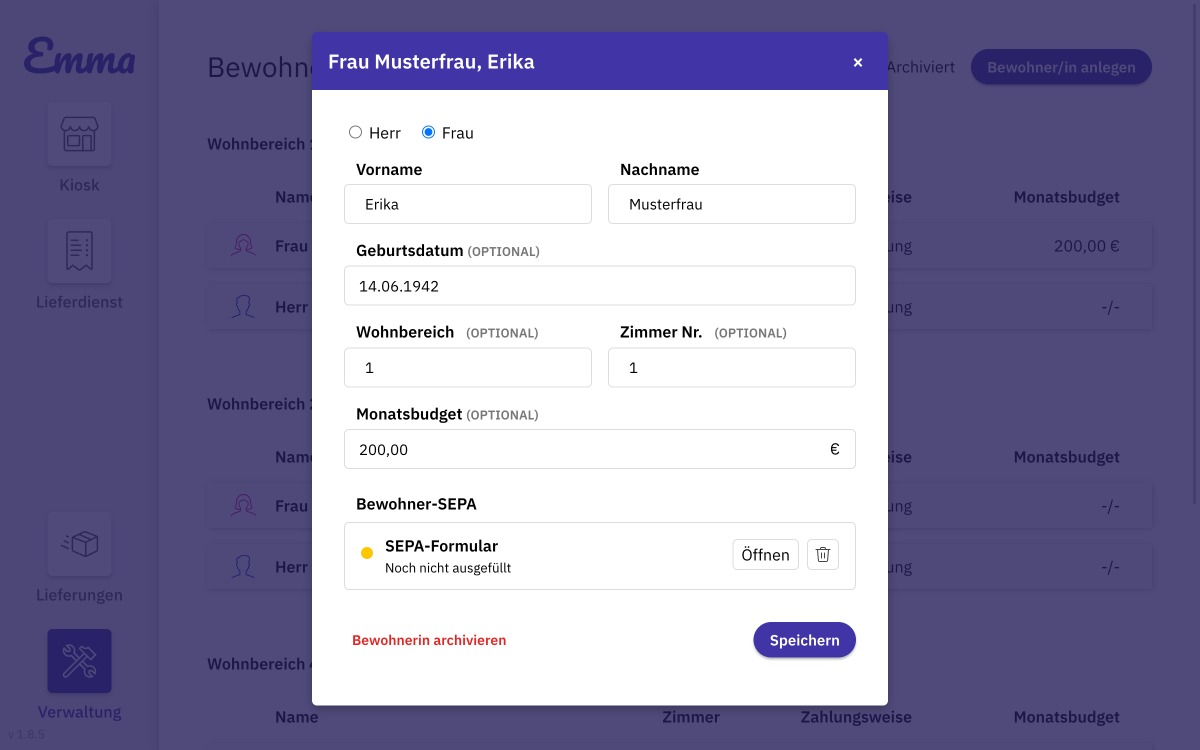The width and height of the screenshot is (1200, 750).
Task: Edit the Monatsbudget amount field
Action: [x=585, y=450]
